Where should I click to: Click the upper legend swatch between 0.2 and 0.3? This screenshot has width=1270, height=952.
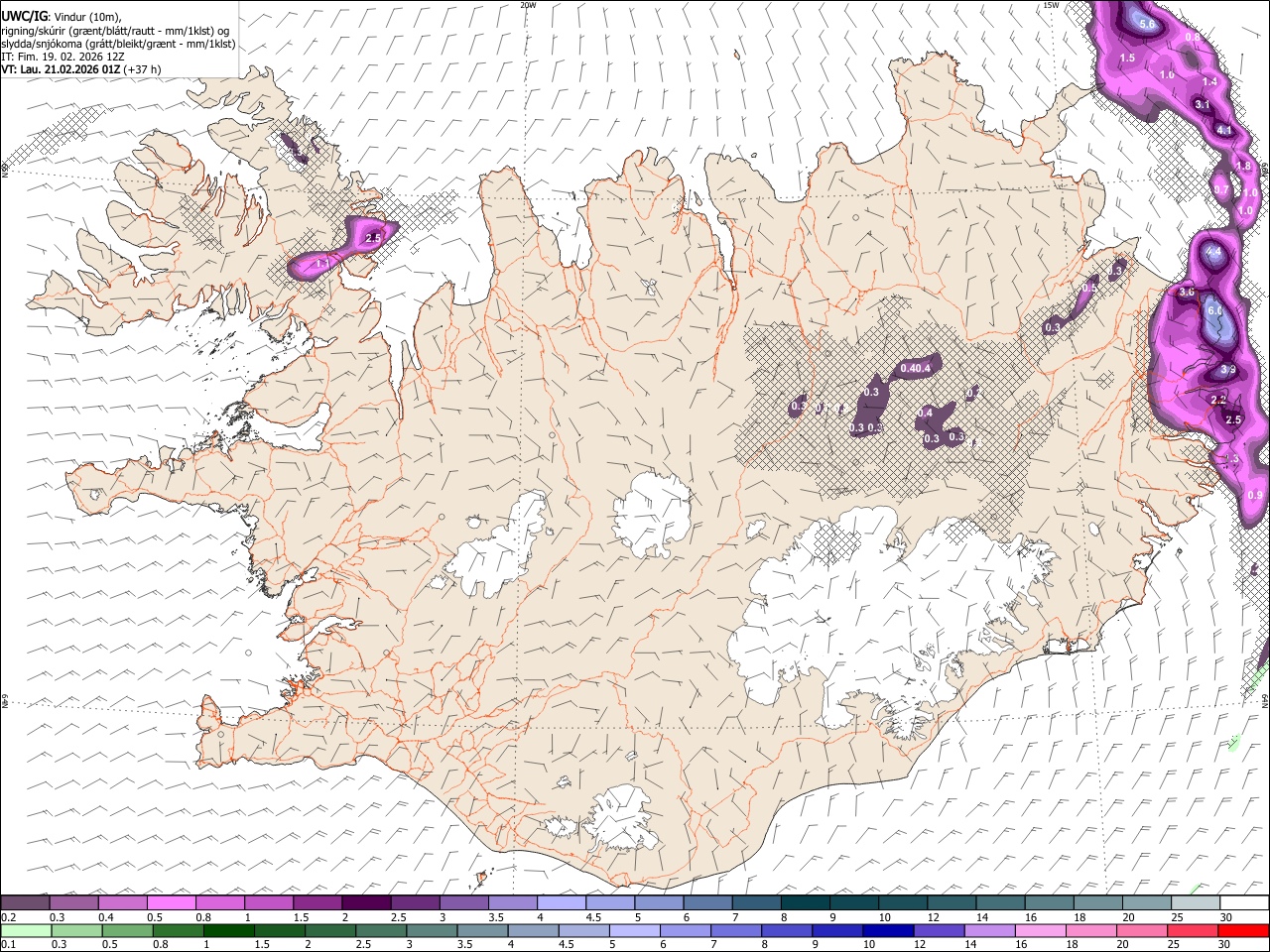point(25,902)
